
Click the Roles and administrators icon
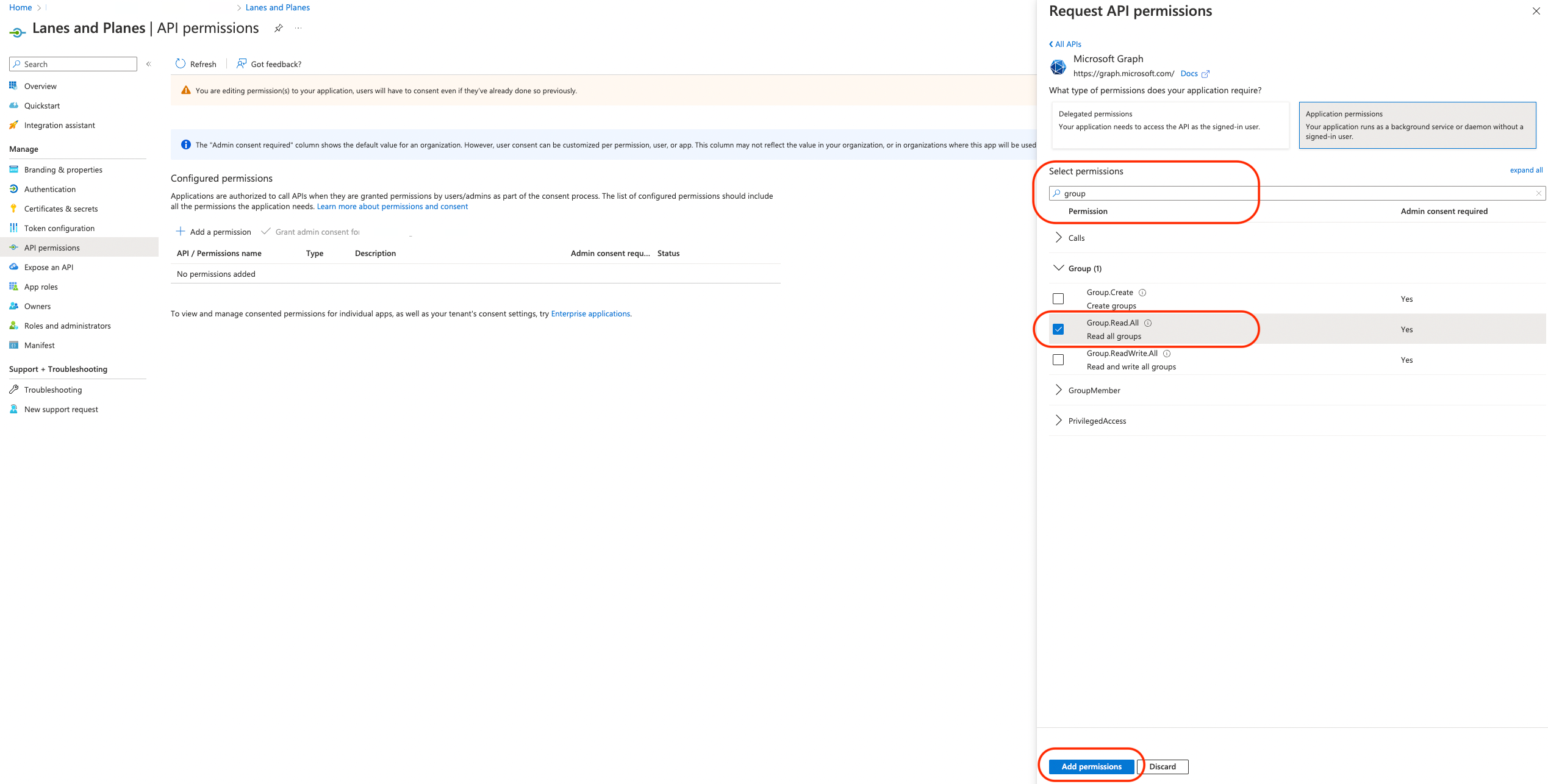(13, 326)
